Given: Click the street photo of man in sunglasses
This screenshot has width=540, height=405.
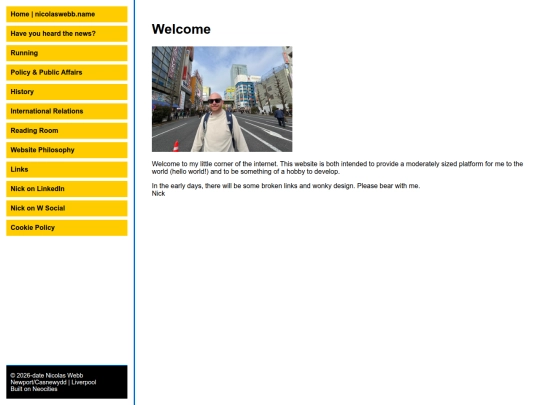Looking at the screenshot, I should [222, 99].
